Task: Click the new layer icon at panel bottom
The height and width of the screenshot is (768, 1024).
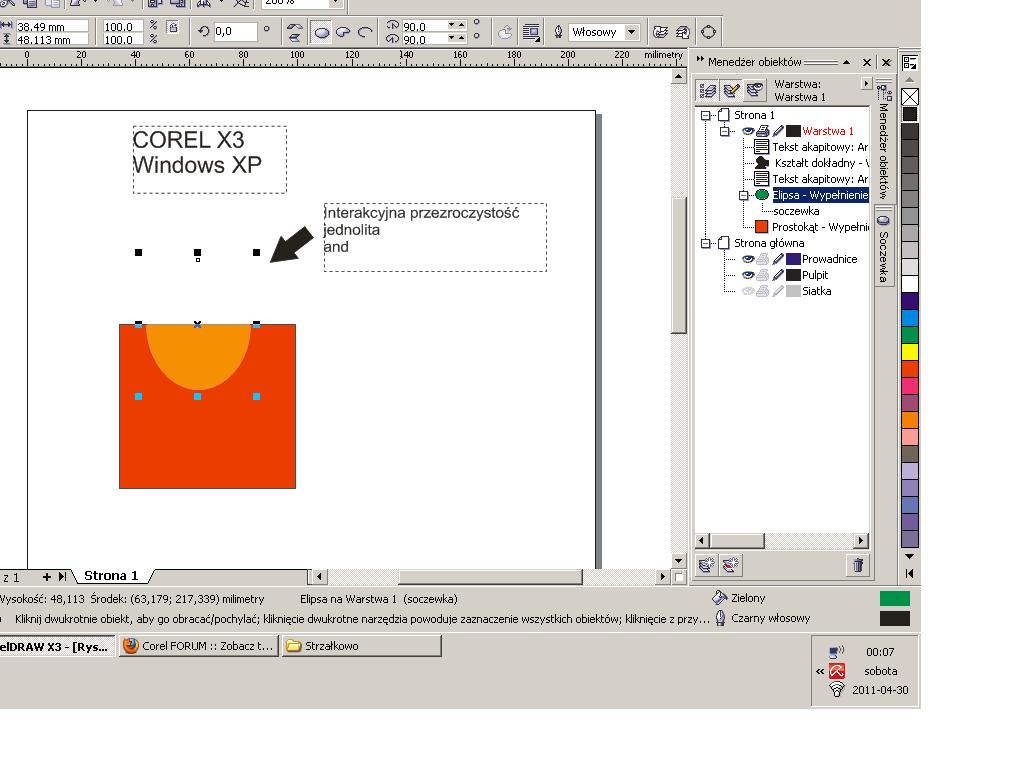Action: [x=707, y=566]
